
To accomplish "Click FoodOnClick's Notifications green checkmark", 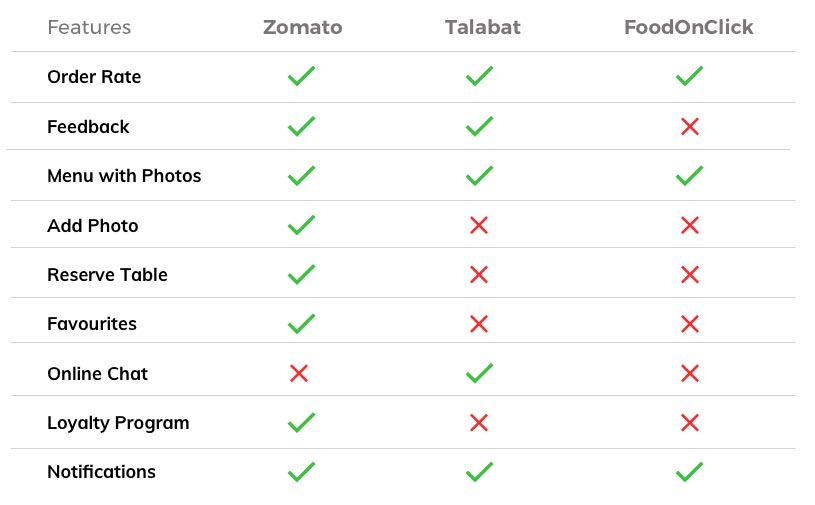I will tap(689, 471).
